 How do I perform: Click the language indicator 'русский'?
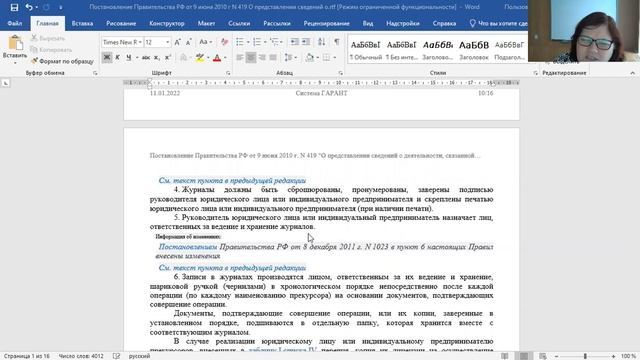tap(139, 356)
